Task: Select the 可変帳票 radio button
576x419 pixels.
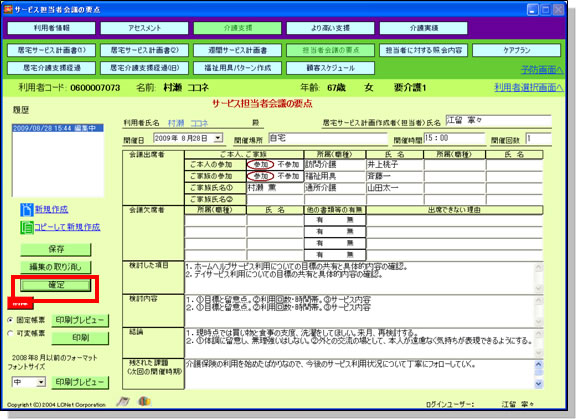Action: coord(10,333)
